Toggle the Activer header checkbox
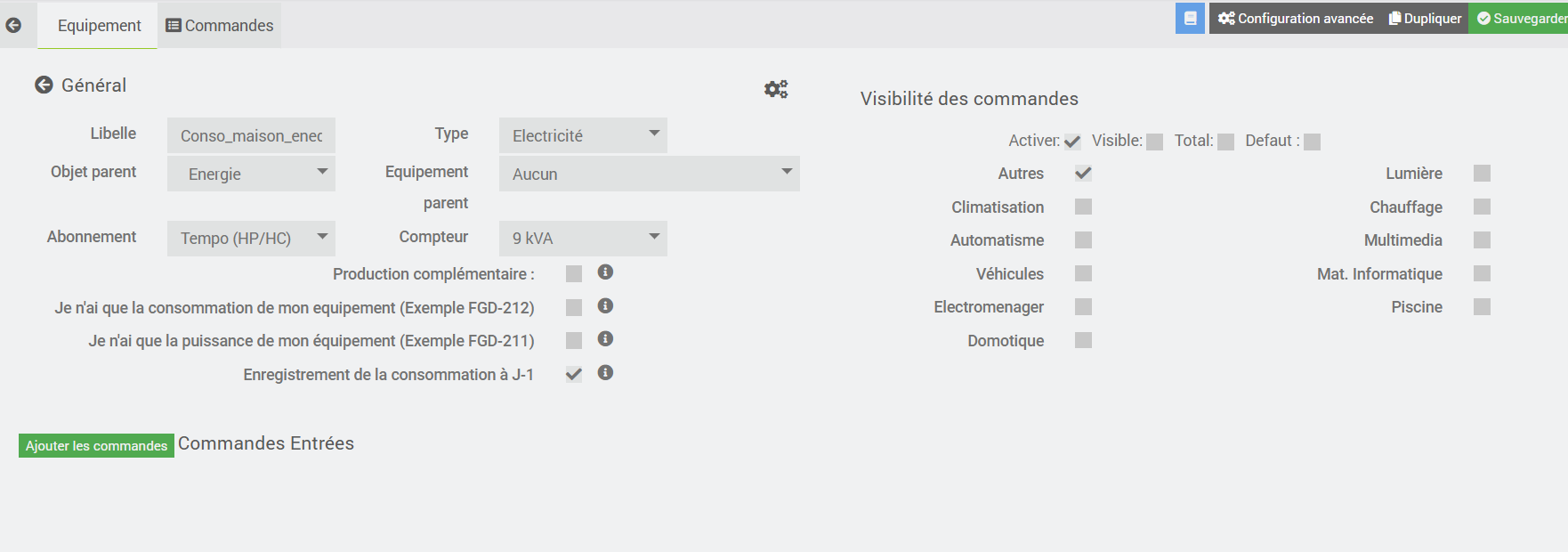Viewport: 1568px width, 552px height. (1072, 142)
